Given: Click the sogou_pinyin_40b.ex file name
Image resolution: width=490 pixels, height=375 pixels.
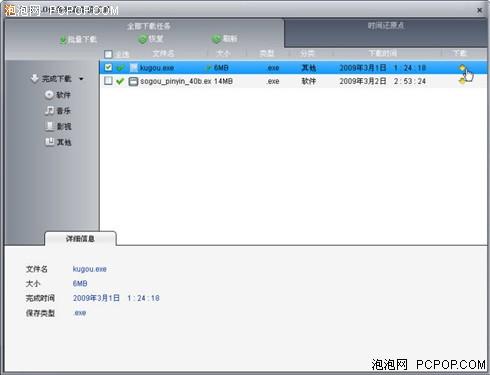Looking at the screenshot, I should tap(175, 81).
